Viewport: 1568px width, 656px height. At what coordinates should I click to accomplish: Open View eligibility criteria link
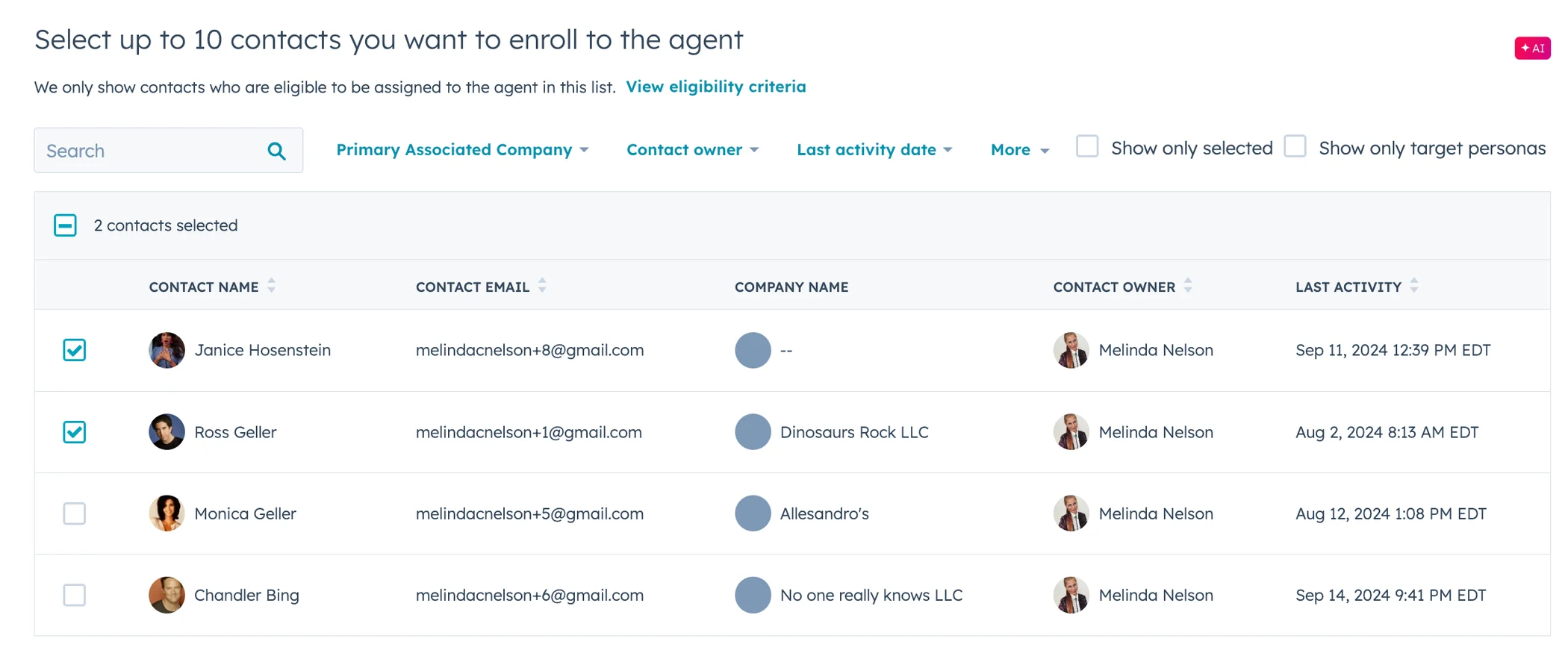pos(715,87)
